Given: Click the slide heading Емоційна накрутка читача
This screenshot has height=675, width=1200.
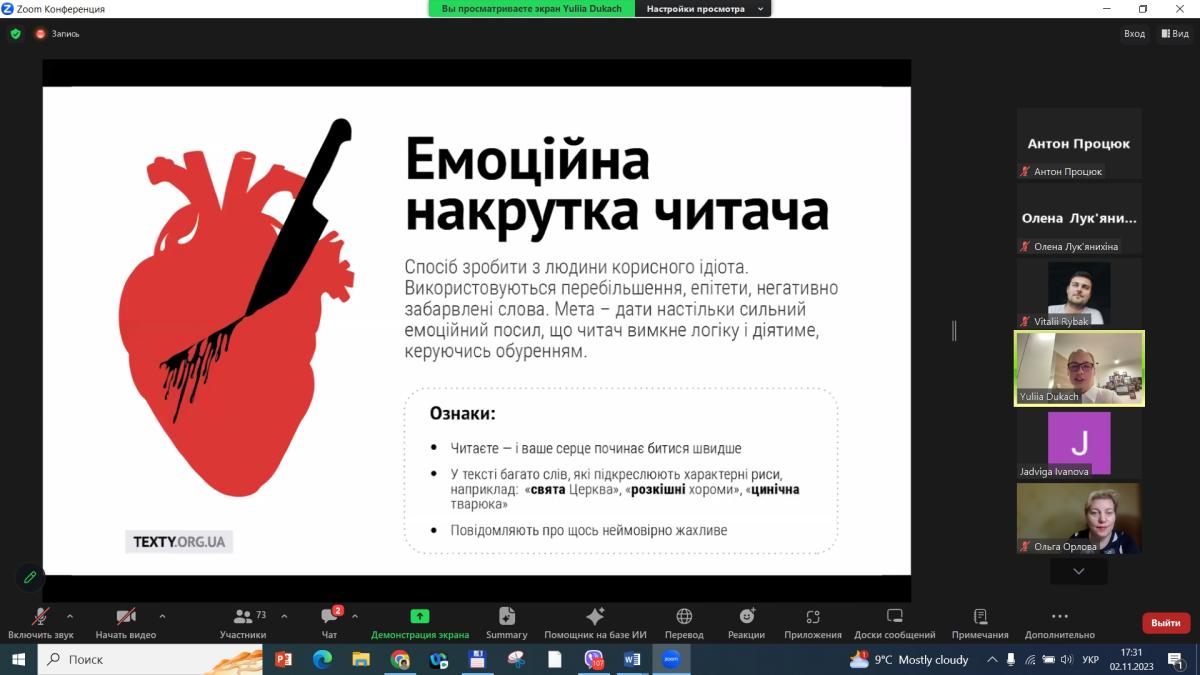Looking at the screenshot, I should point(616,185).
